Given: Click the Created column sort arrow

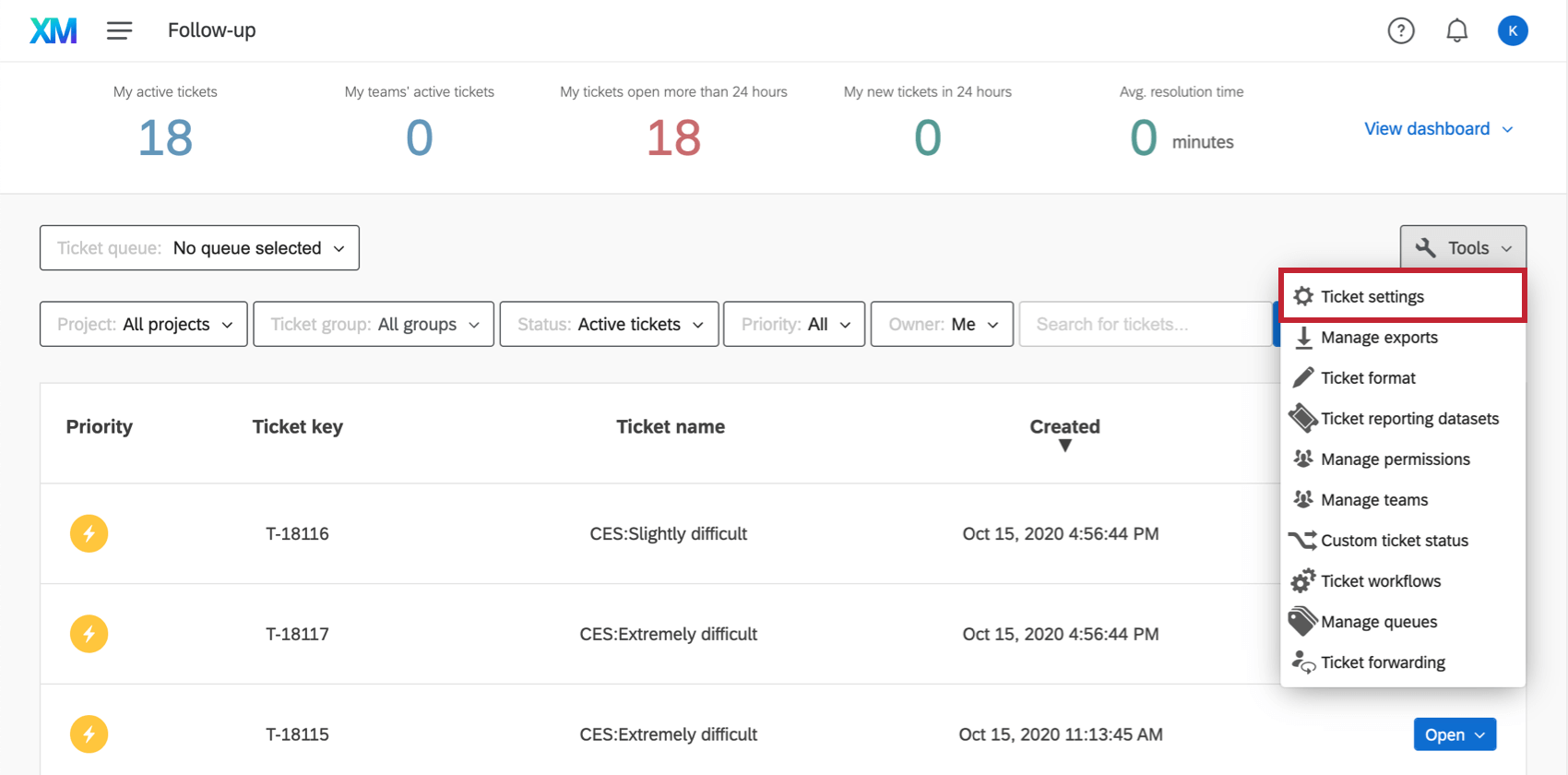Looking at the screenshot, I should click(x=1065, y=446).
